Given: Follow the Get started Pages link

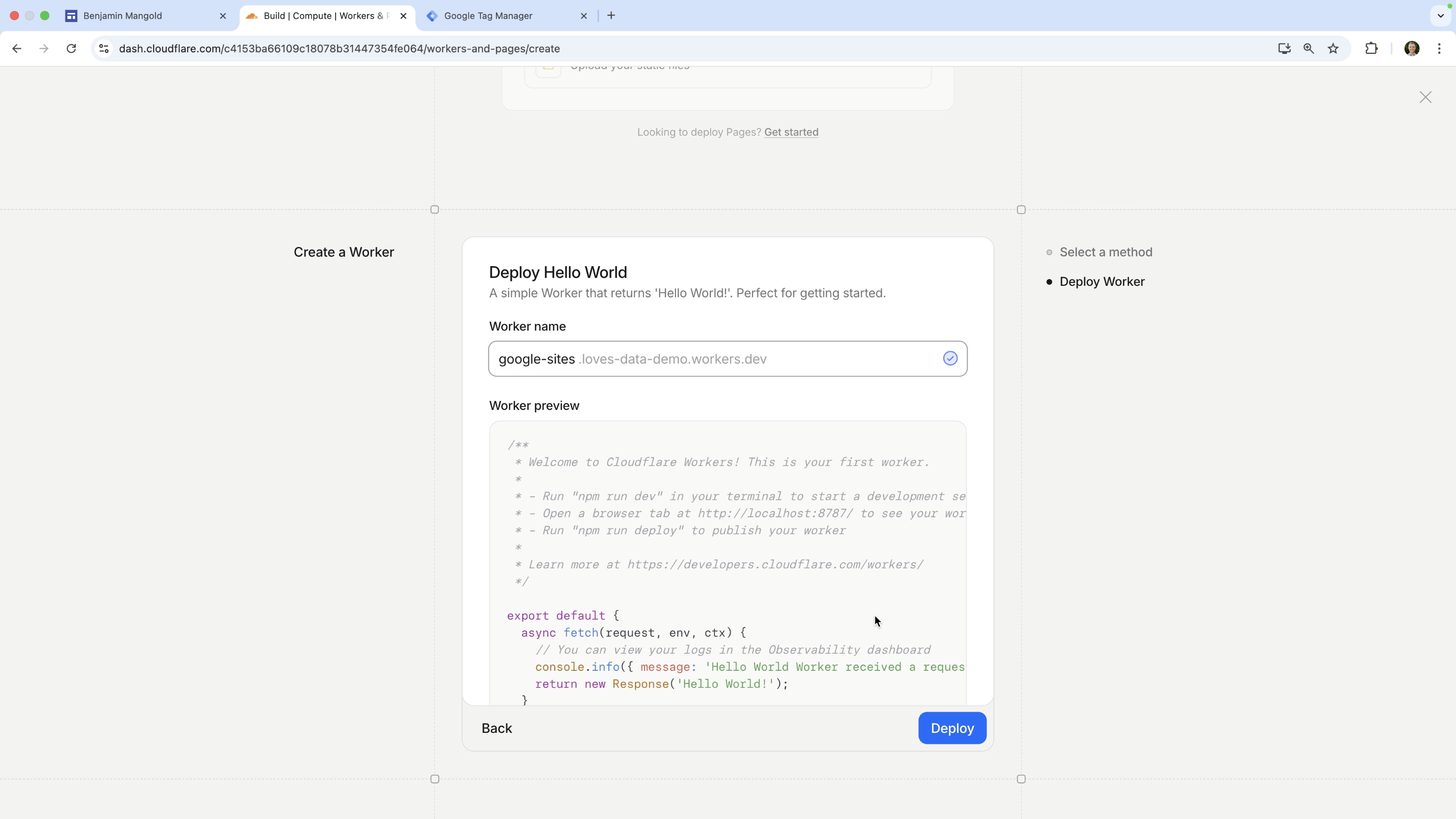Looking at the screenshot, I should [x=791, y=132].
